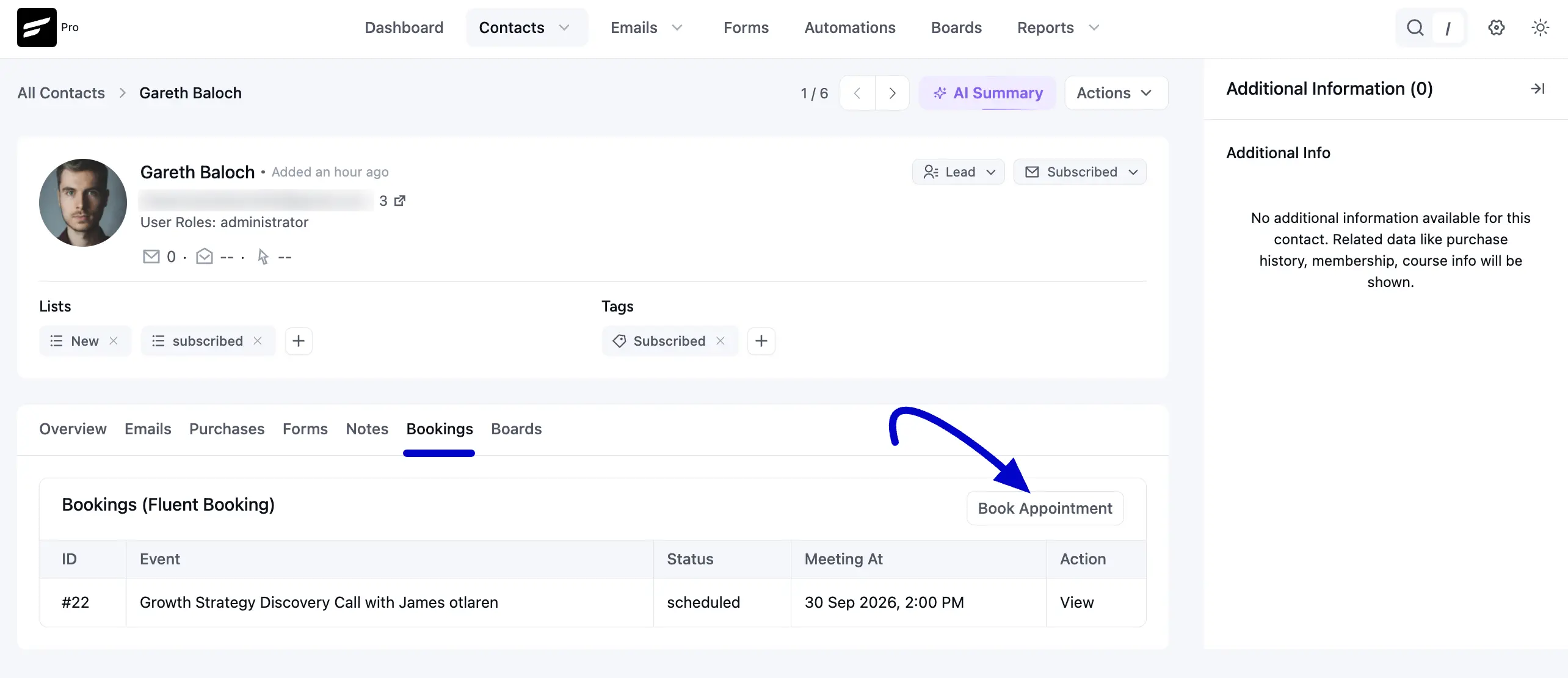Open the settings gear icon

click(1496, 27)
